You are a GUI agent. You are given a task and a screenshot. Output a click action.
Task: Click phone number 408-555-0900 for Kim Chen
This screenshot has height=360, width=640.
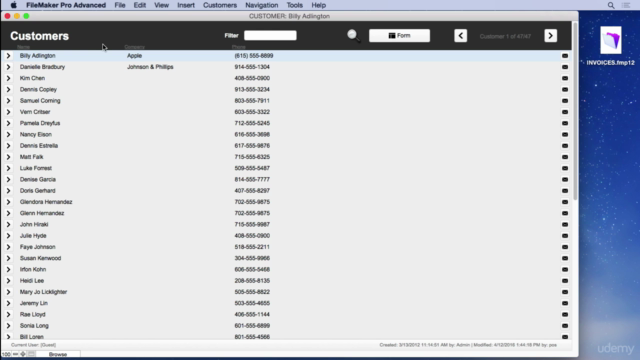click(252, 78)
